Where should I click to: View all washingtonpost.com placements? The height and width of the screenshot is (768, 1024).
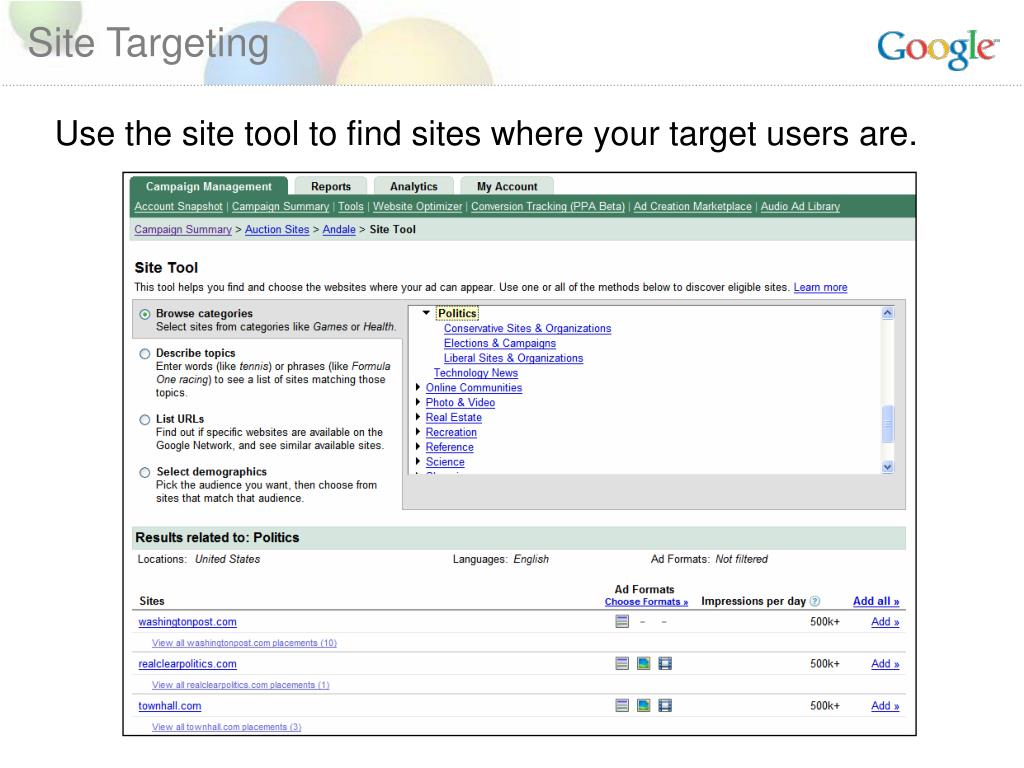pos(244,643)
